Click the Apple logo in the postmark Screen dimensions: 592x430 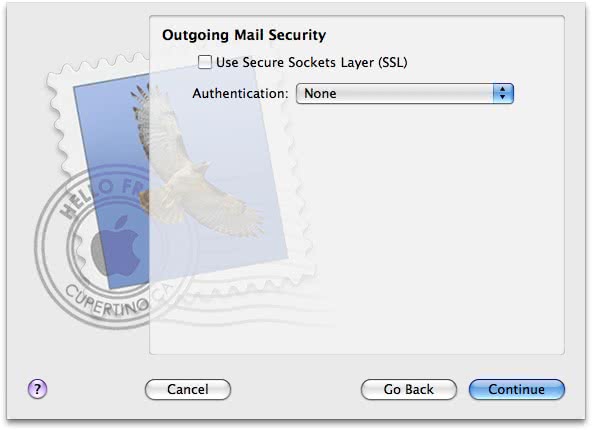point(117,246)
